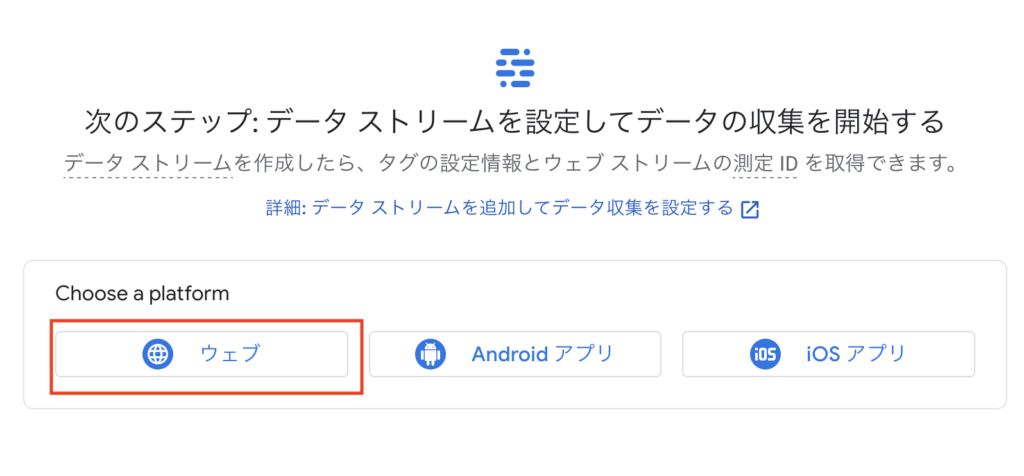Image resolution: width=1024 pixels, height=476 pixels.
Task: Choose the iOS アプリ platform button
Action: click(x=828, y=354)
